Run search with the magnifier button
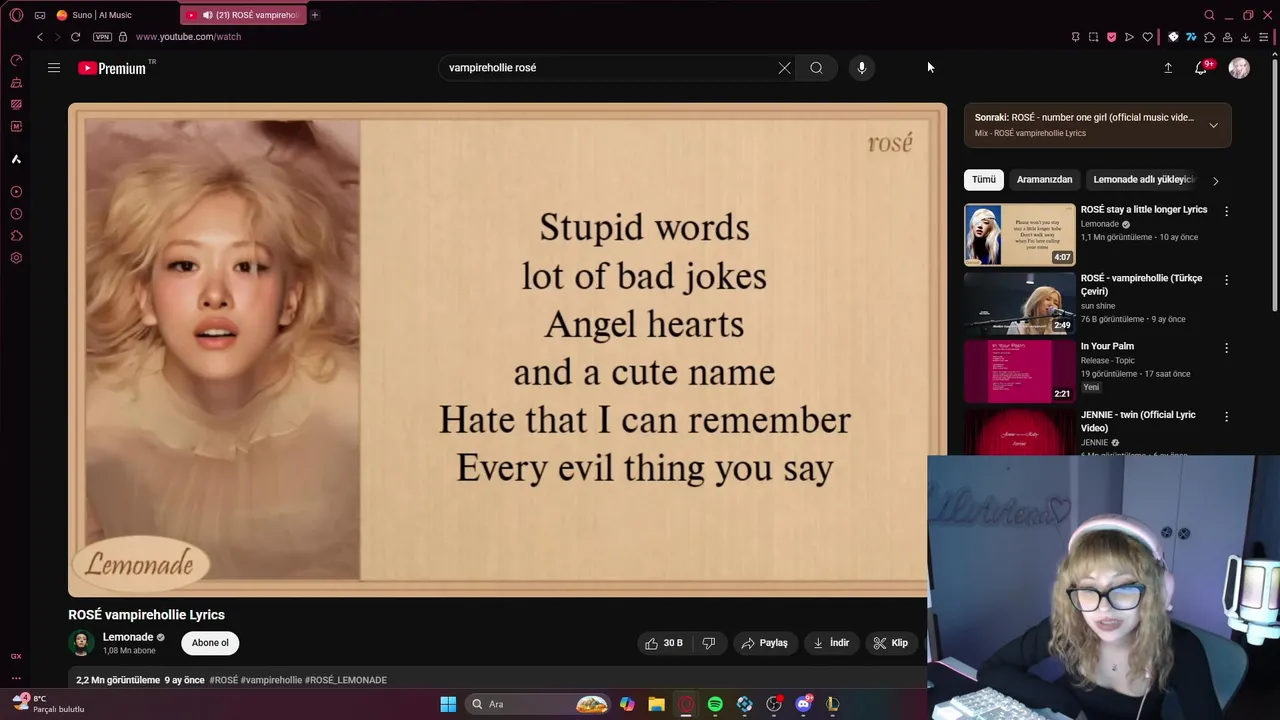Viewport: 1280px width, 720px height. [x=816, y=68]
